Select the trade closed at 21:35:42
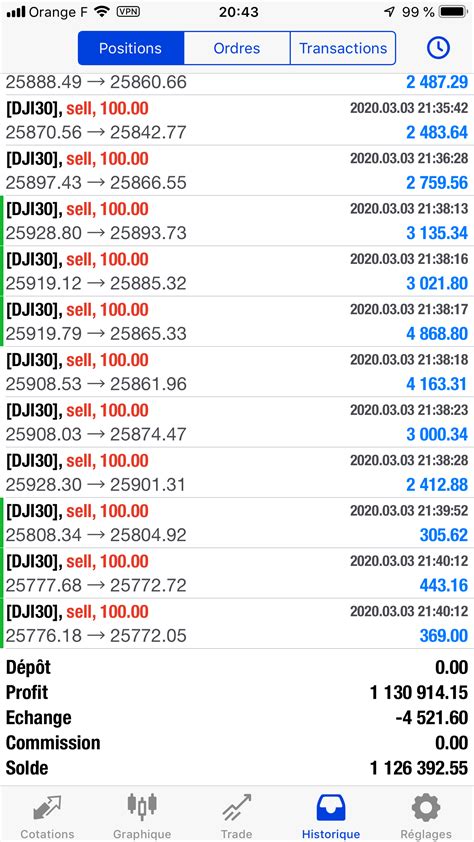The image size is (474, 842). coord(237,120)
